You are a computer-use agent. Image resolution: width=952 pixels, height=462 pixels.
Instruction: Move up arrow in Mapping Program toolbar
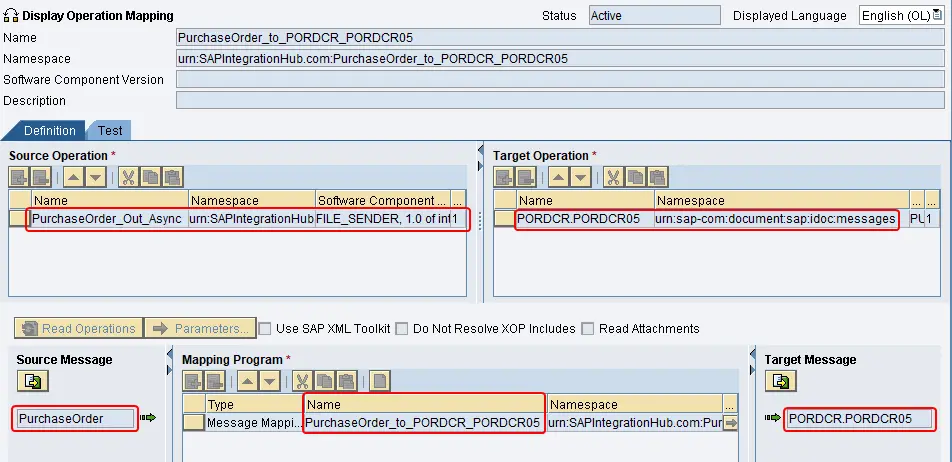coord(247,381)
